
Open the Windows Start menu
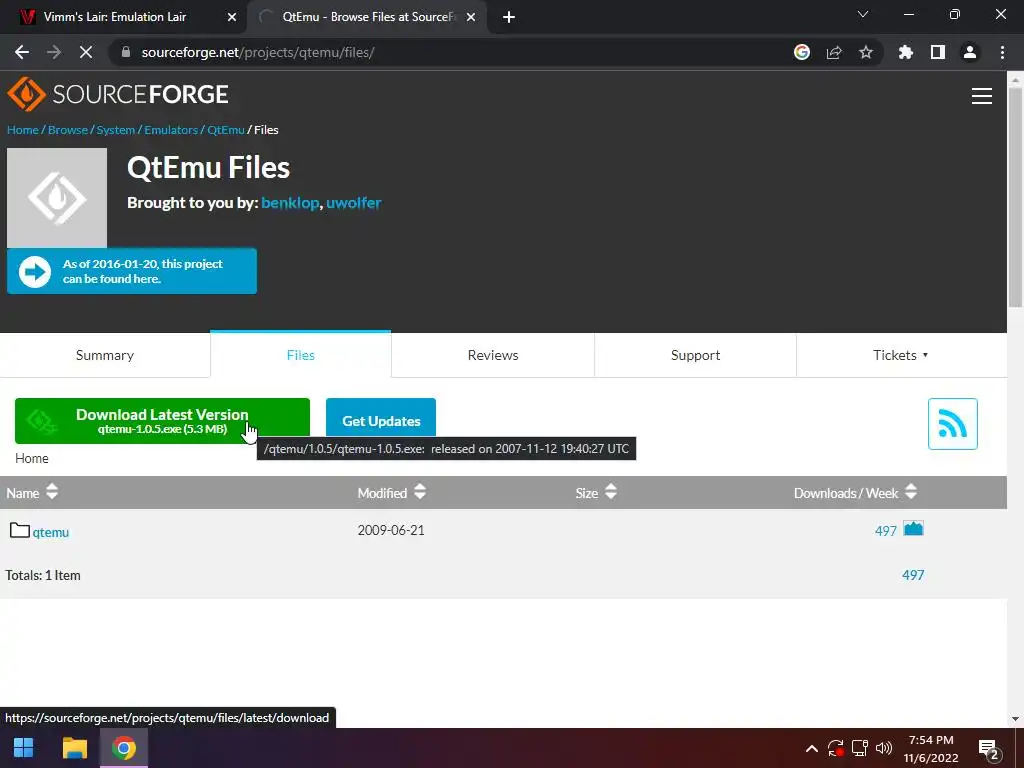pyautogui.click(x=24, y=748)
